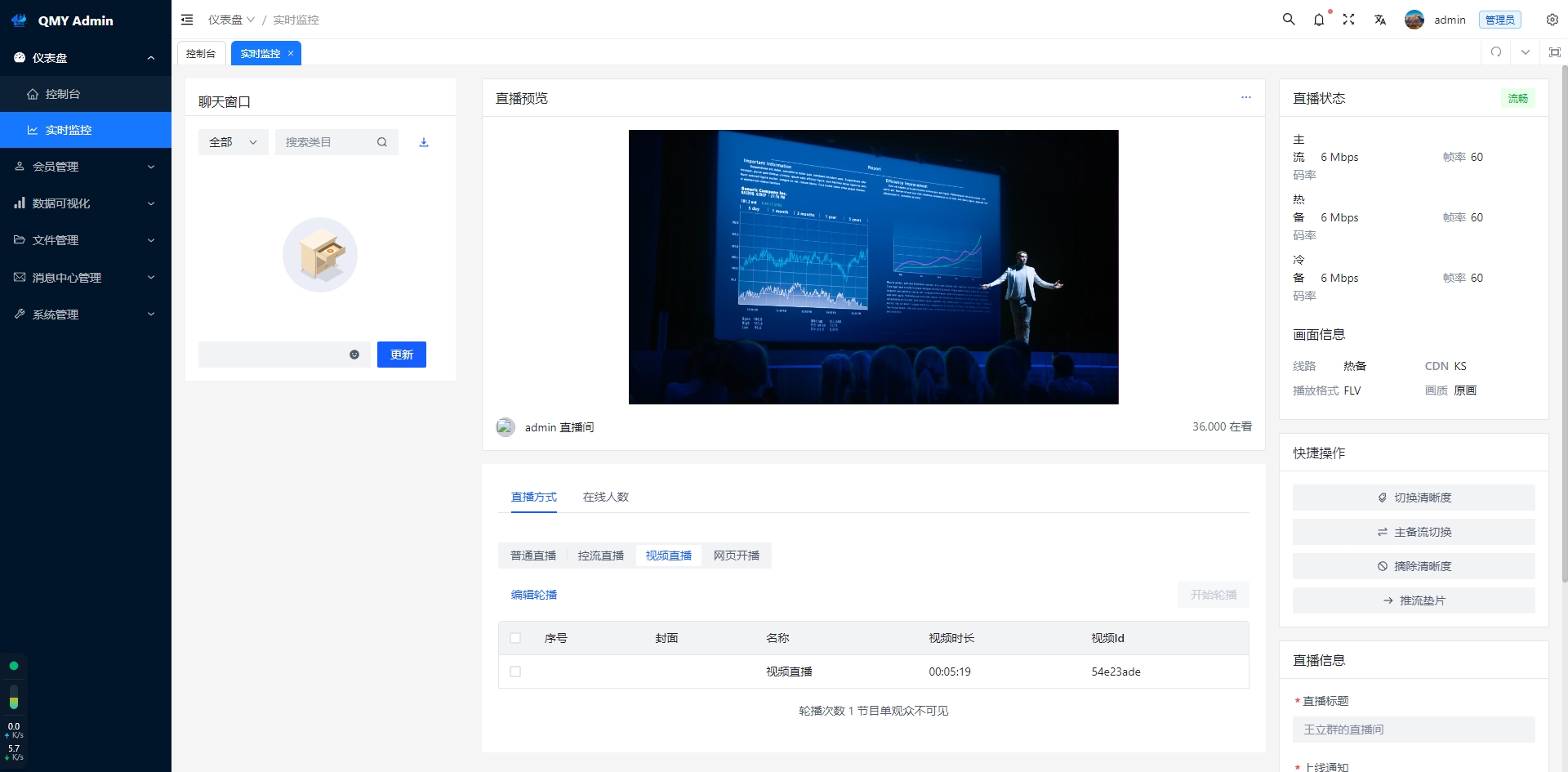Close the 实时监控 tab
Viewport: 1568px width, 772px height.
[291, 53]
